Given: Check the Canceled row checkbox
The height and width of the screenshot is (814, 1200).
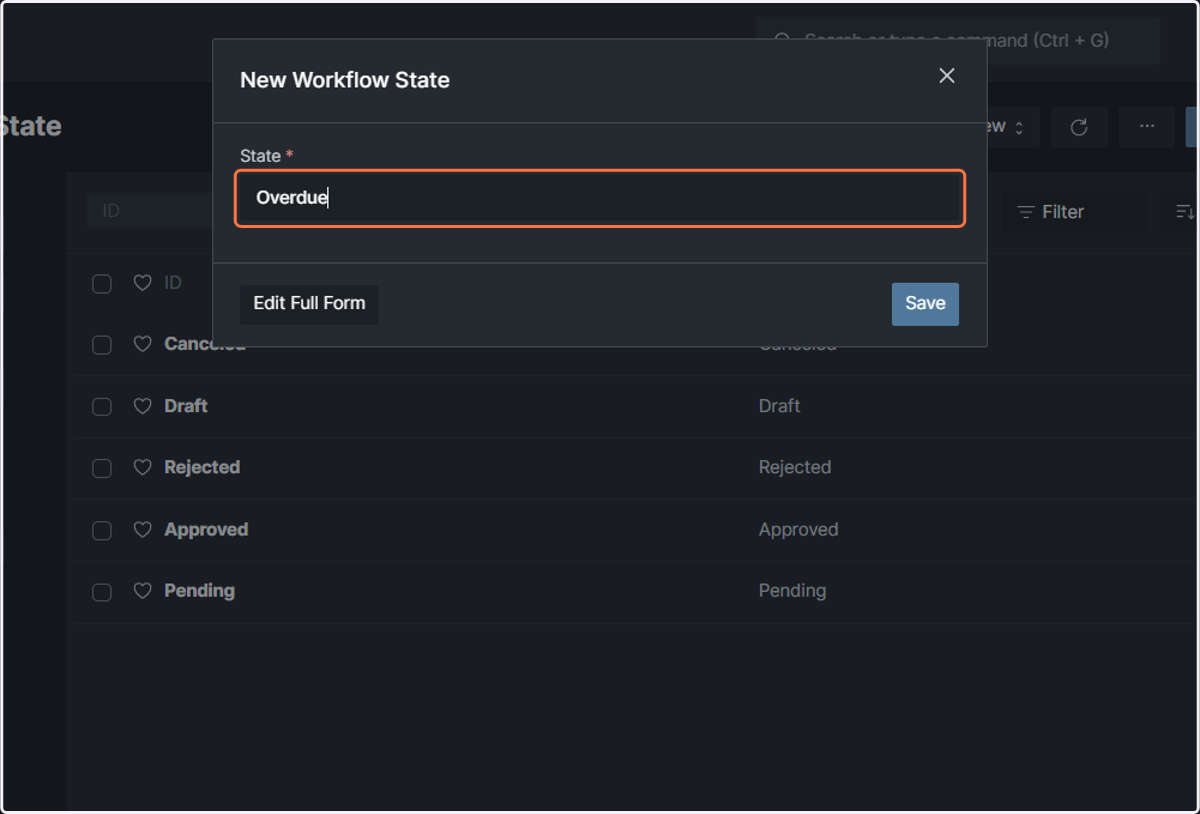Looking at the screenshot, I should point(102,345).
